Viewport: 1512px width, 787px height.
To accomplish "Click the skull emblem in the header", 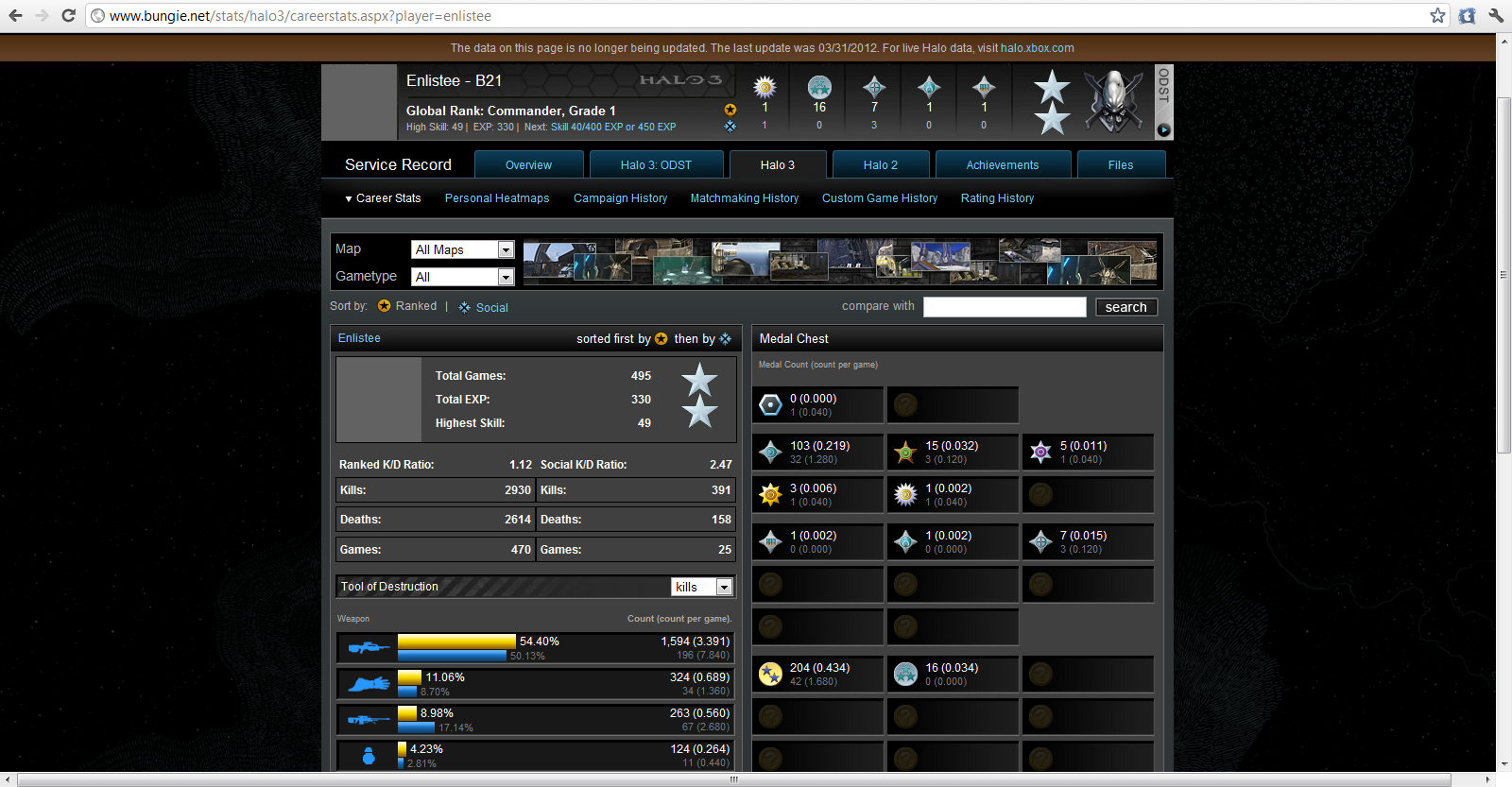I will pos(1114,101).
